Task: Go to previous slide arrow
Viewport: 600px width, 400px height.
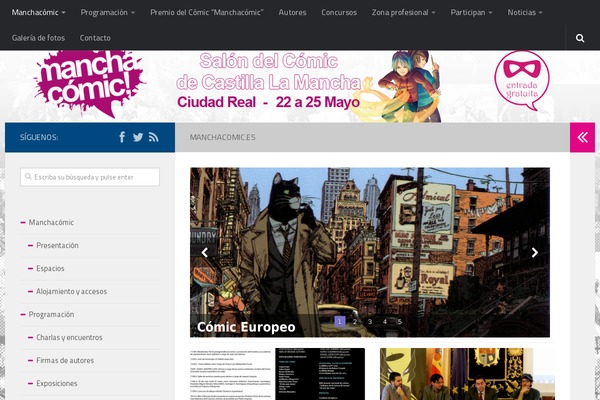Action: [x=205, y=252]
